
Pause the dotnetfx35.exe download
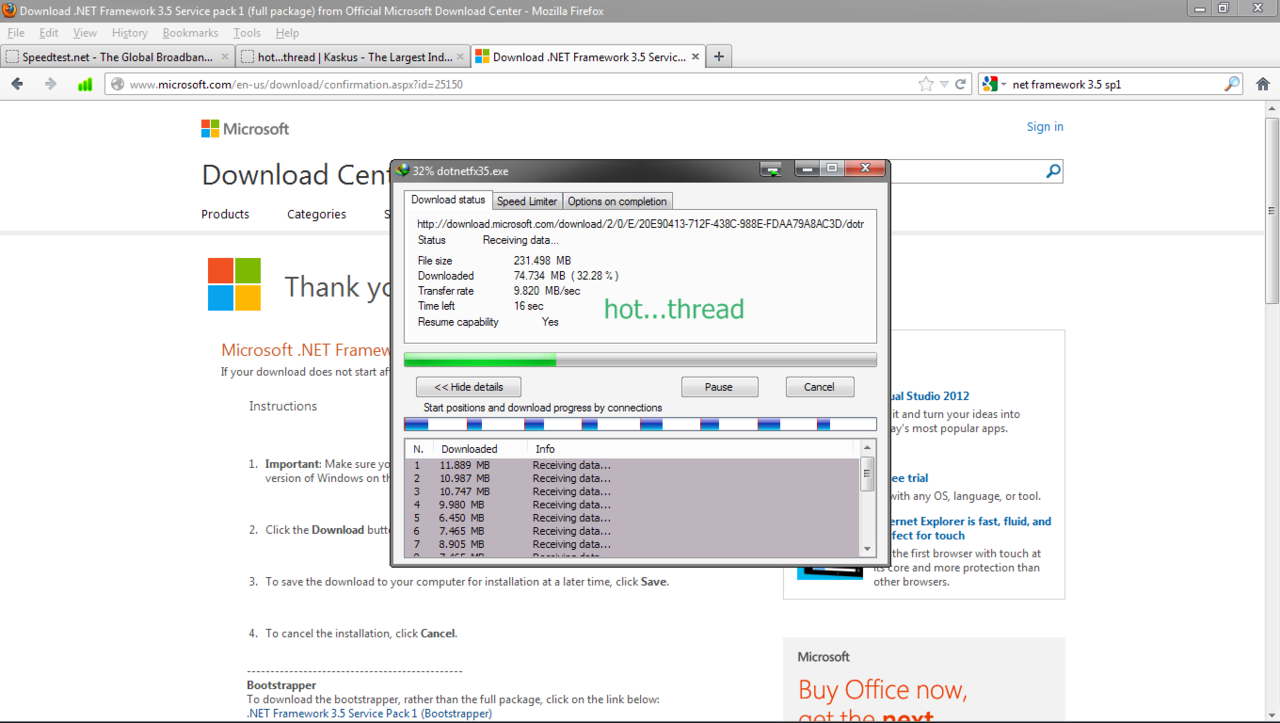point(719,387)
